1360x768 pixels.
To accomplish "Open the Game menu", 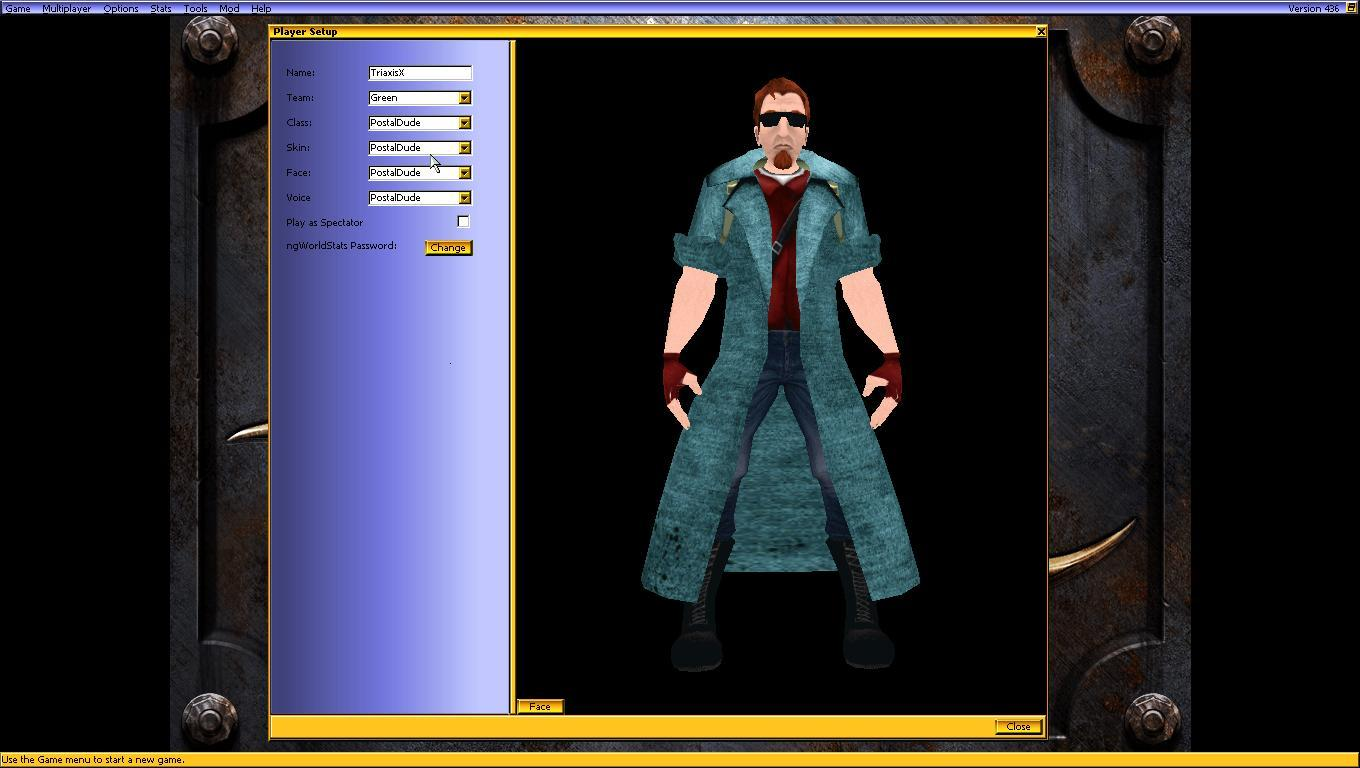I will tap(17, 8).
